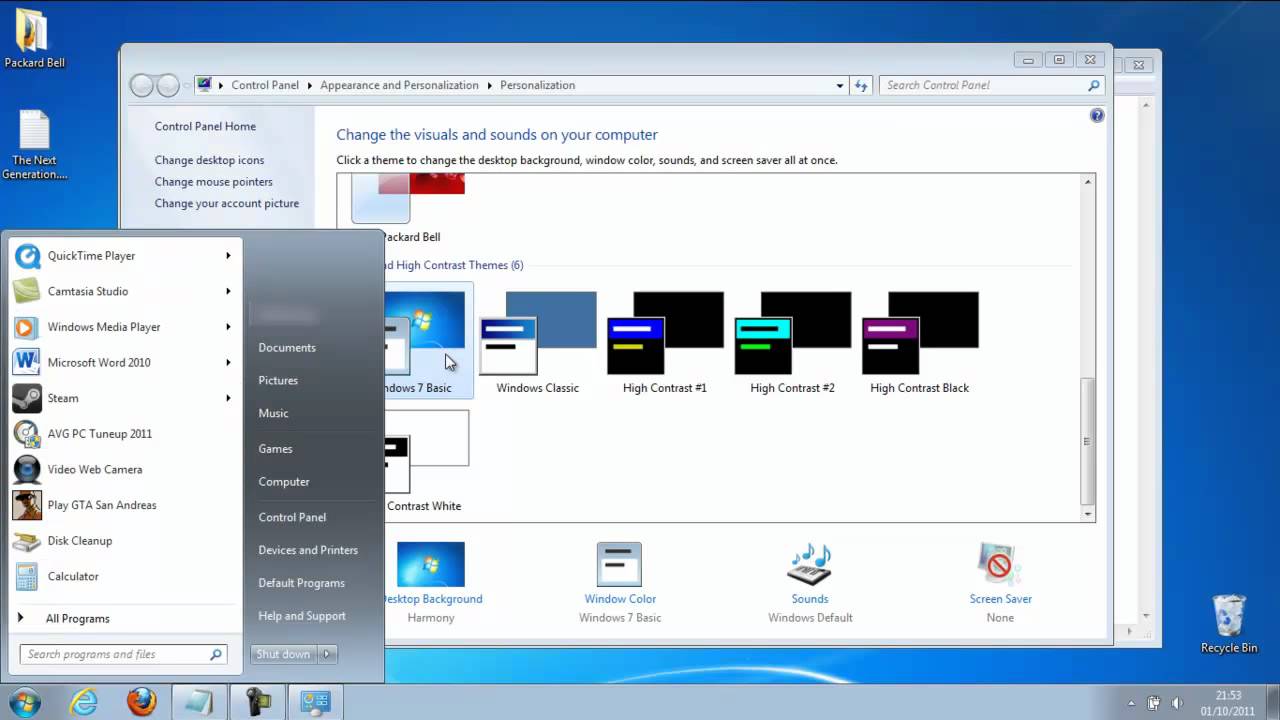
Task: Click the Desktop Background icon
Action: point(431,565)
